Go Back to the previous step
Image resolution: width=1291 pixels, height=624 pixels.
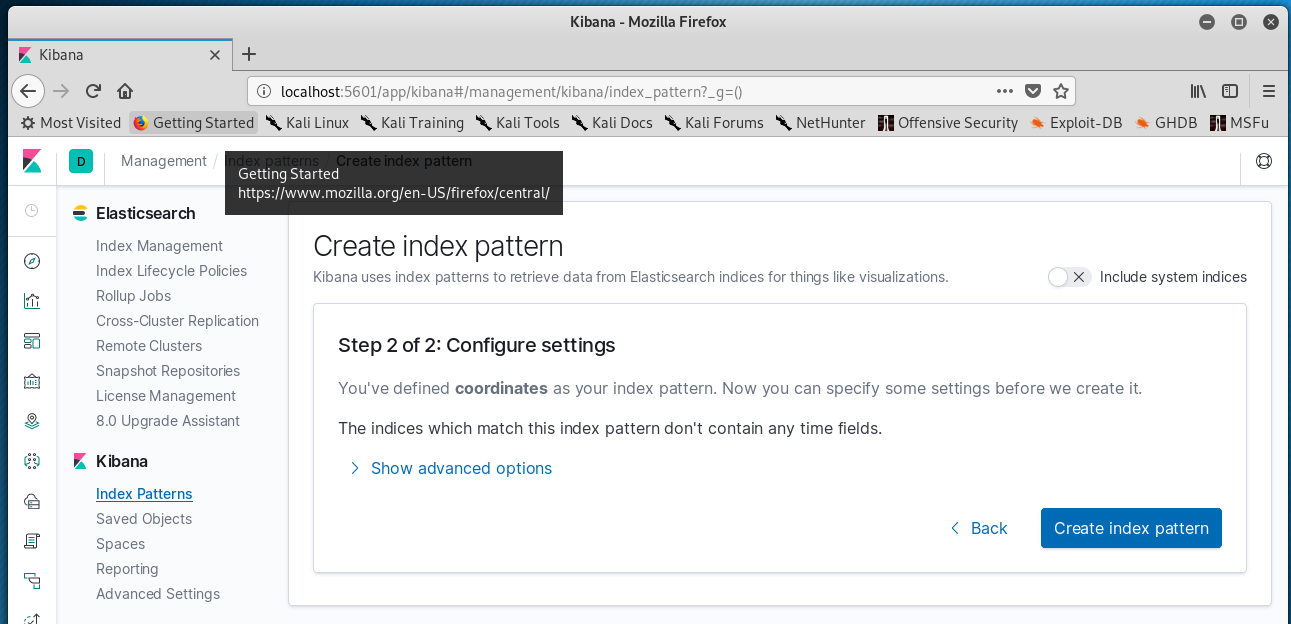pyautogui.click(x=978, y=528)
